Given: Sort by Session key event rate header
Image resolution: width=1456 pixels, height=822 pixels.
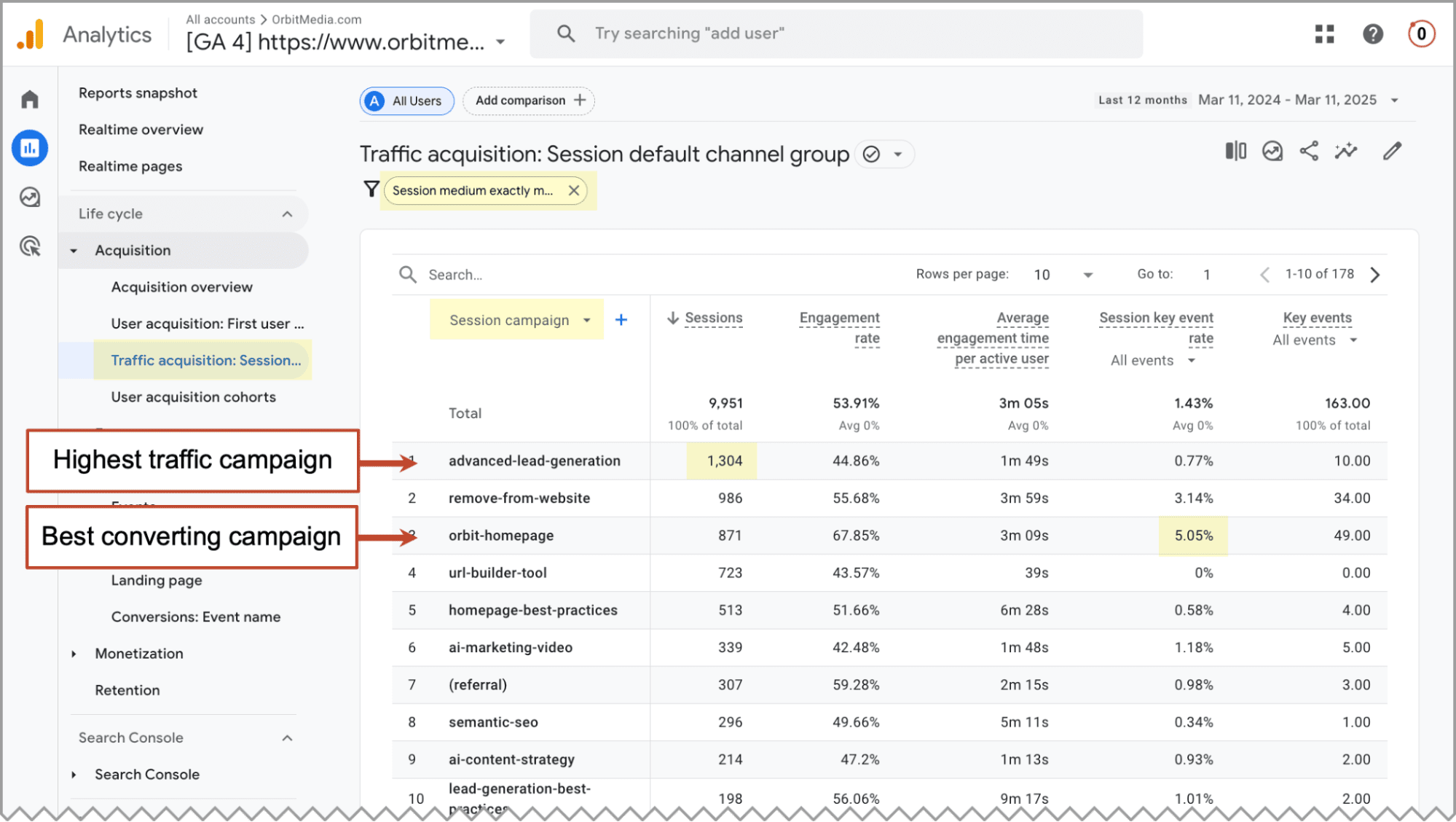Looking at the screenshot, I should 1156,328.
